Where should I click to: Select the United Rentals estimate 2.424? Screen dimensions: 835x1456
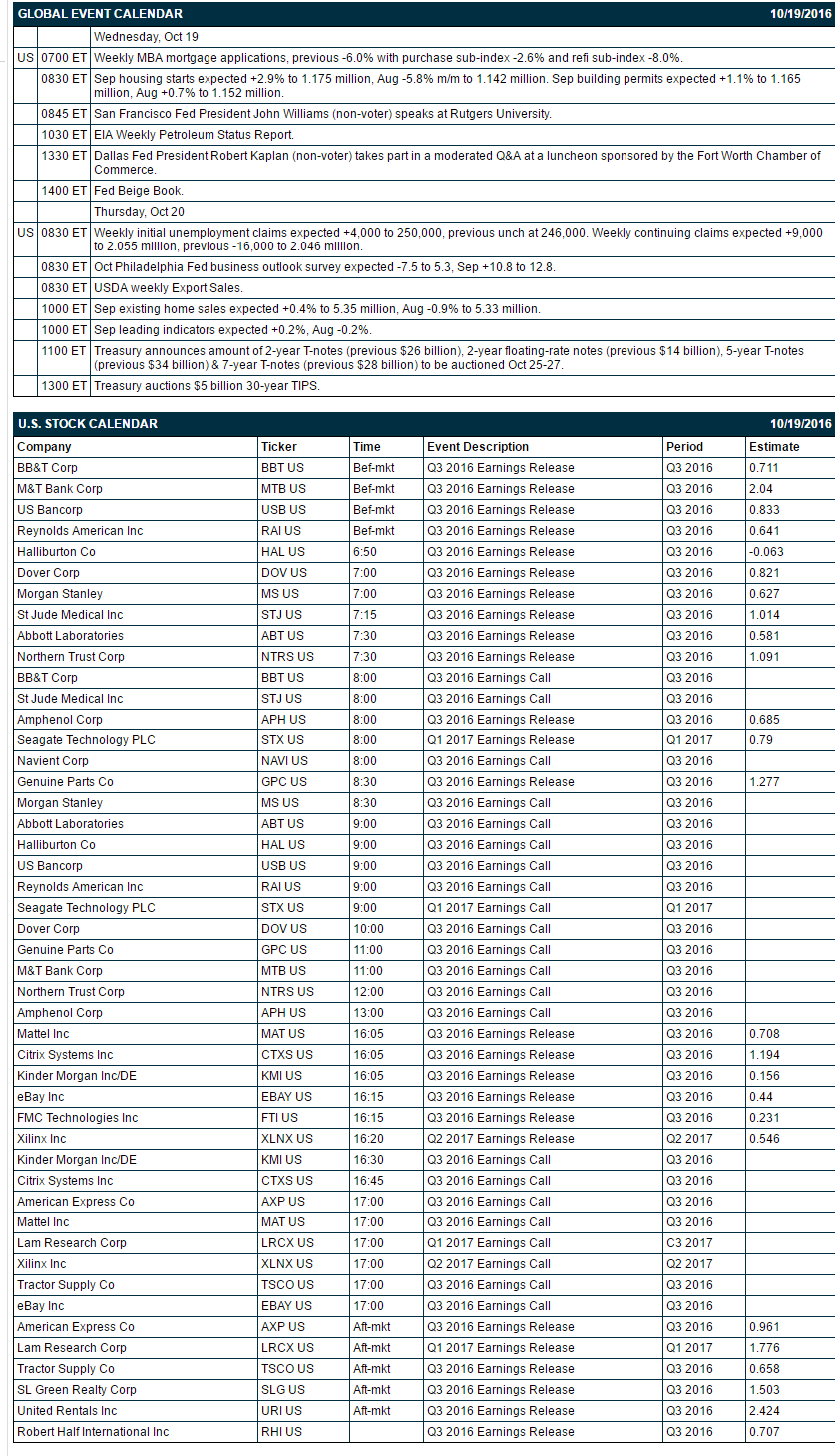pos(764,1411)
